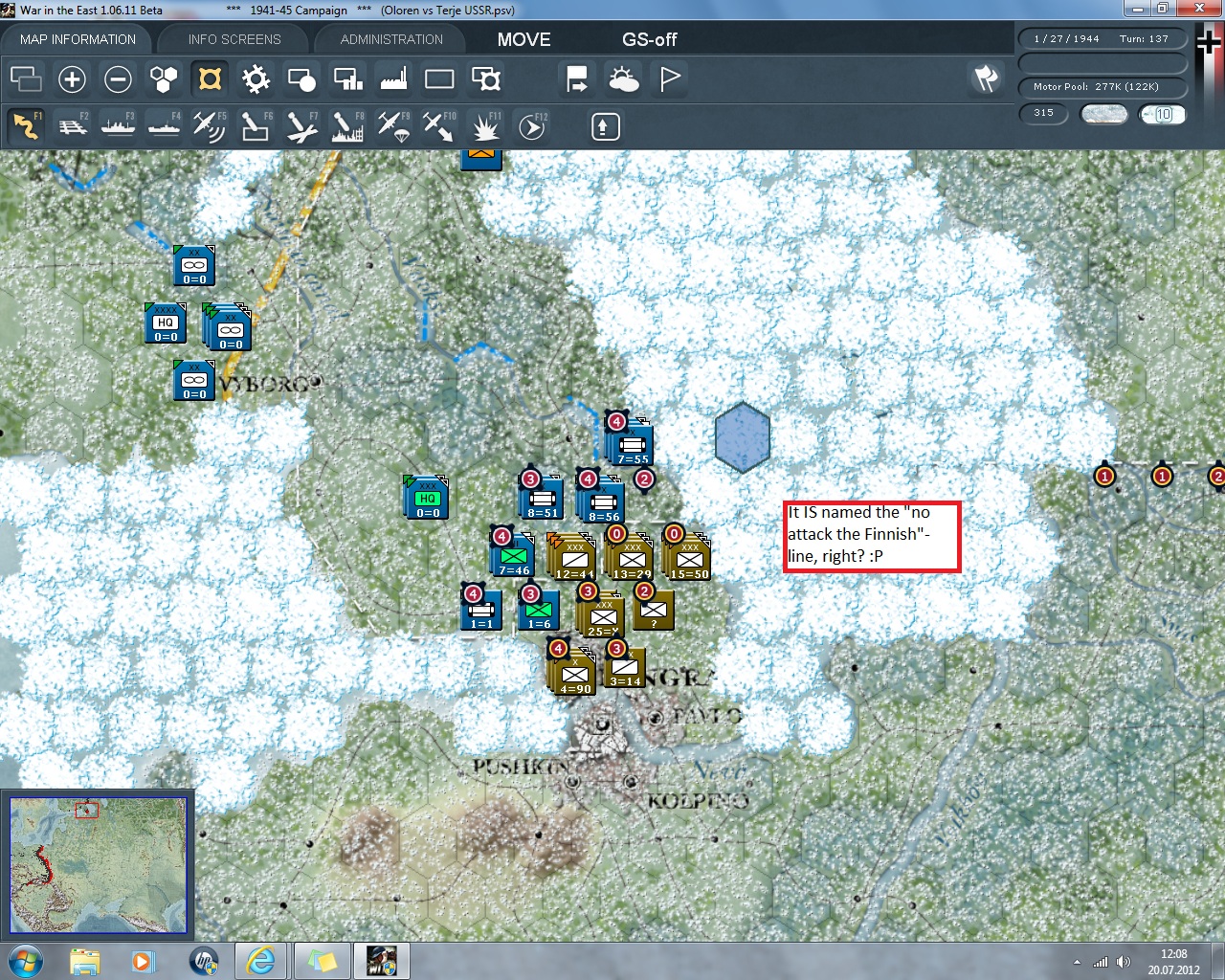Select the Soviet unit 3=14
The width and height of the screenshot is (1225, 980).
tap(624, 668)
